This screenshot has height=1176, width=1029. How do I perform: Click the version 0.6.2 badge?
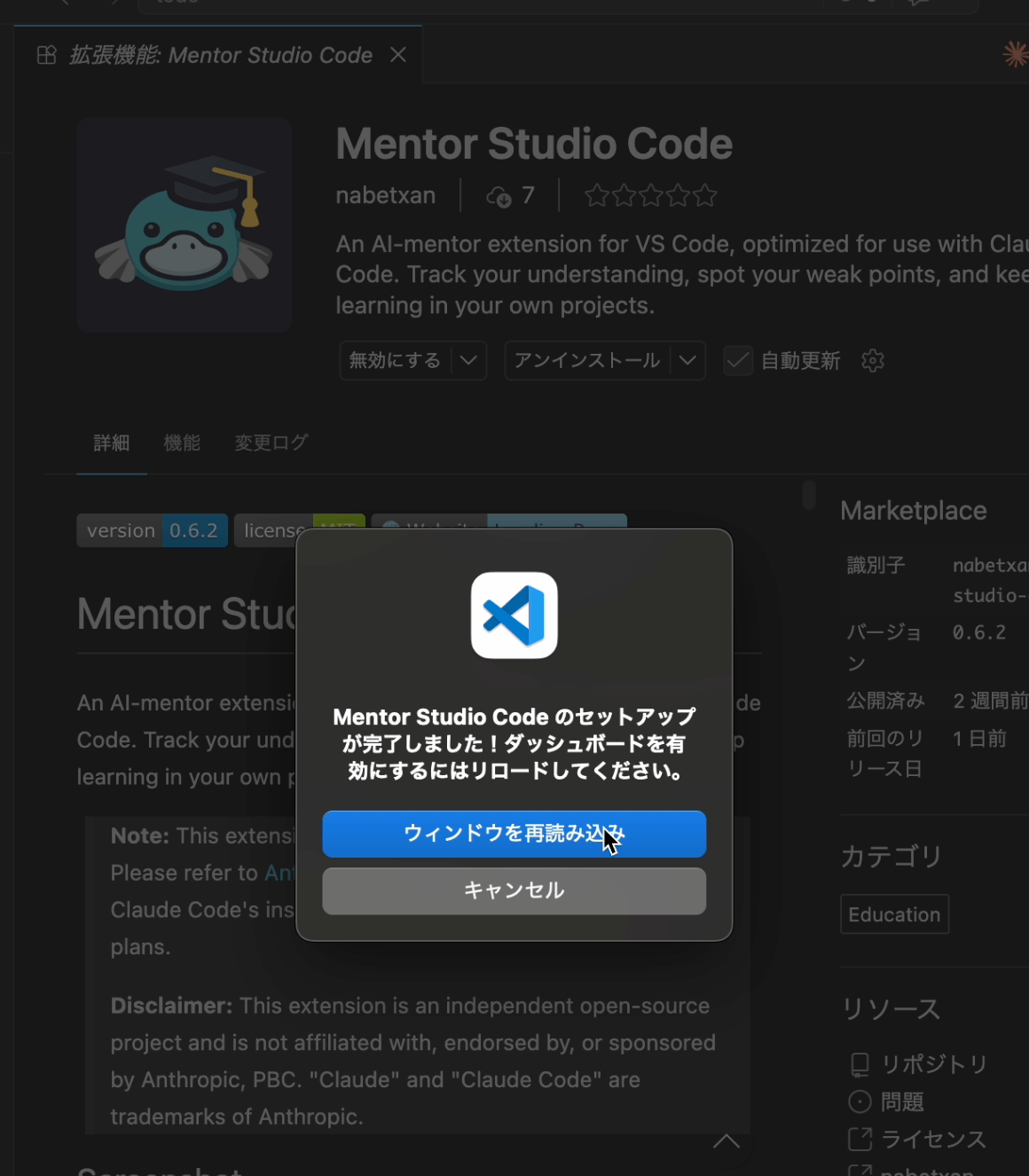[152, 530]
